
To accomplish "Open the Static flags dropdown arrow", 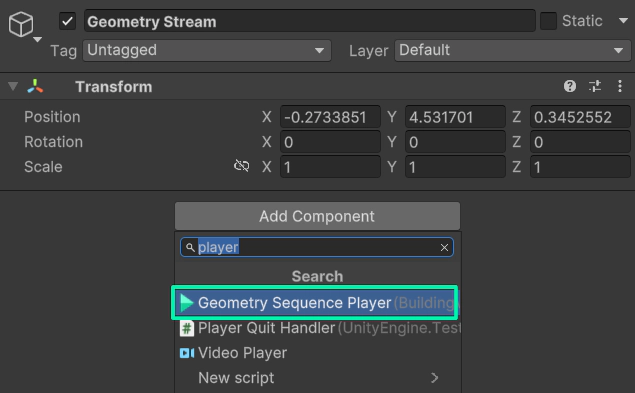I will [x=623, y=21].
